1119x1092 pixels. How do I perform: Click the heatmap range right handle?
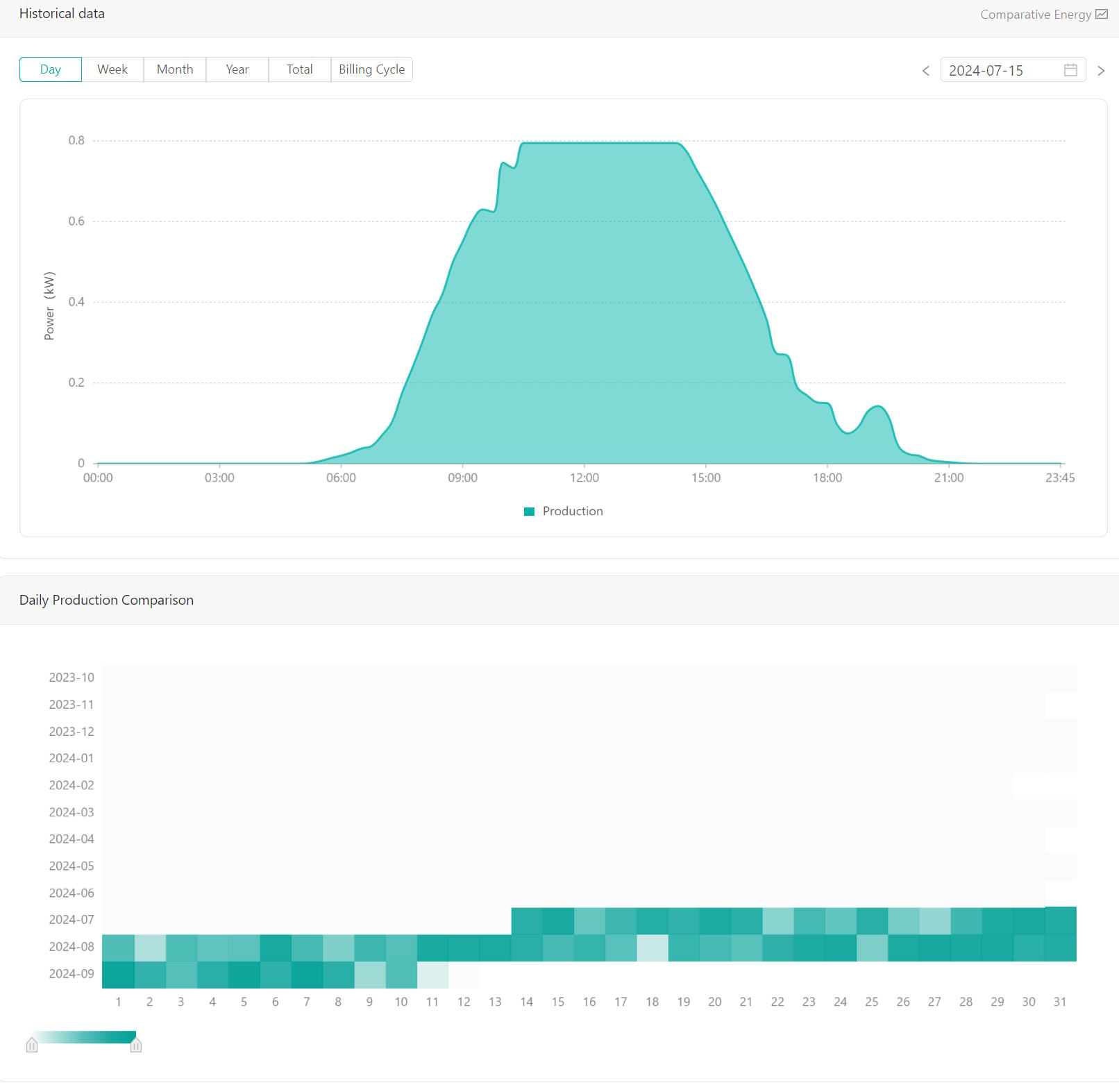(x=136, y=1045)
